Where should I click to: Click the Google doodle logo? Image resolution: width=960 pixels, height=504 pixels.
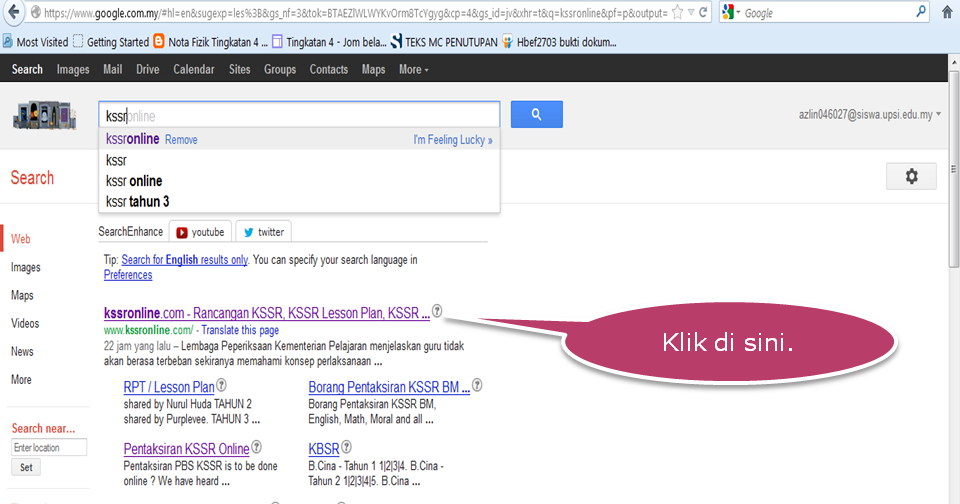click(45, 115)
